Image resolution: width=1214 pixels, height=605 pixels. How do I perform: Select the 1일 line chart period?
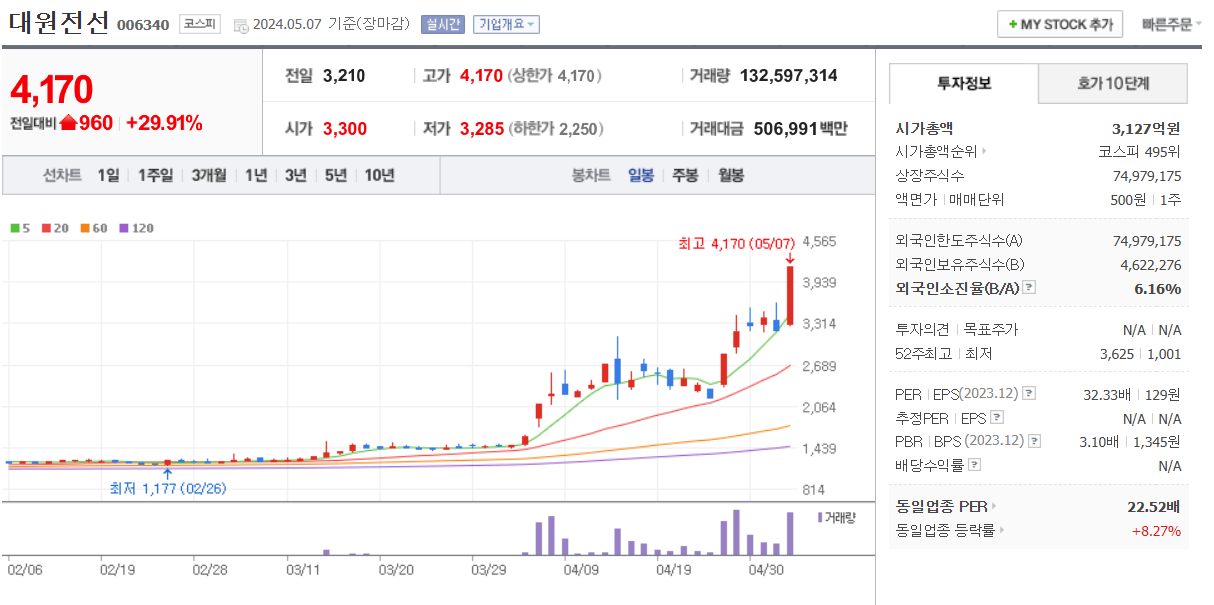108,175
